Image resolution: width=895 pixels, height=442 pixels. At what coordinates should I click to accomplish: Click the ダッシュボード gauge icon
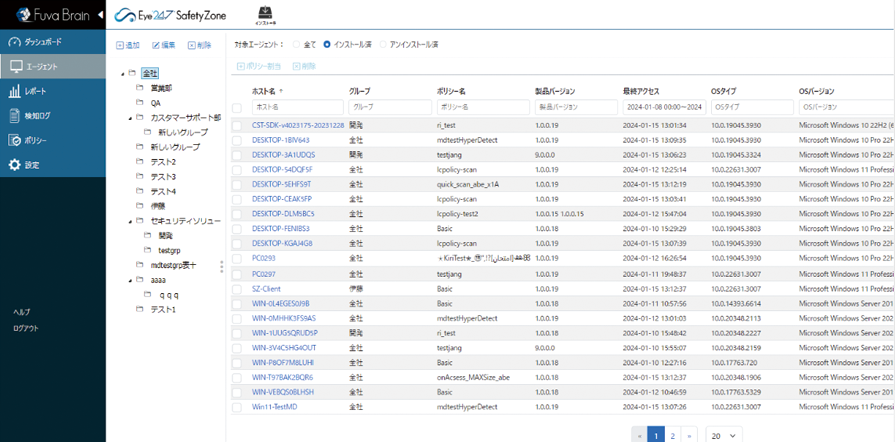pyautogui.click(x=15, y=42)
